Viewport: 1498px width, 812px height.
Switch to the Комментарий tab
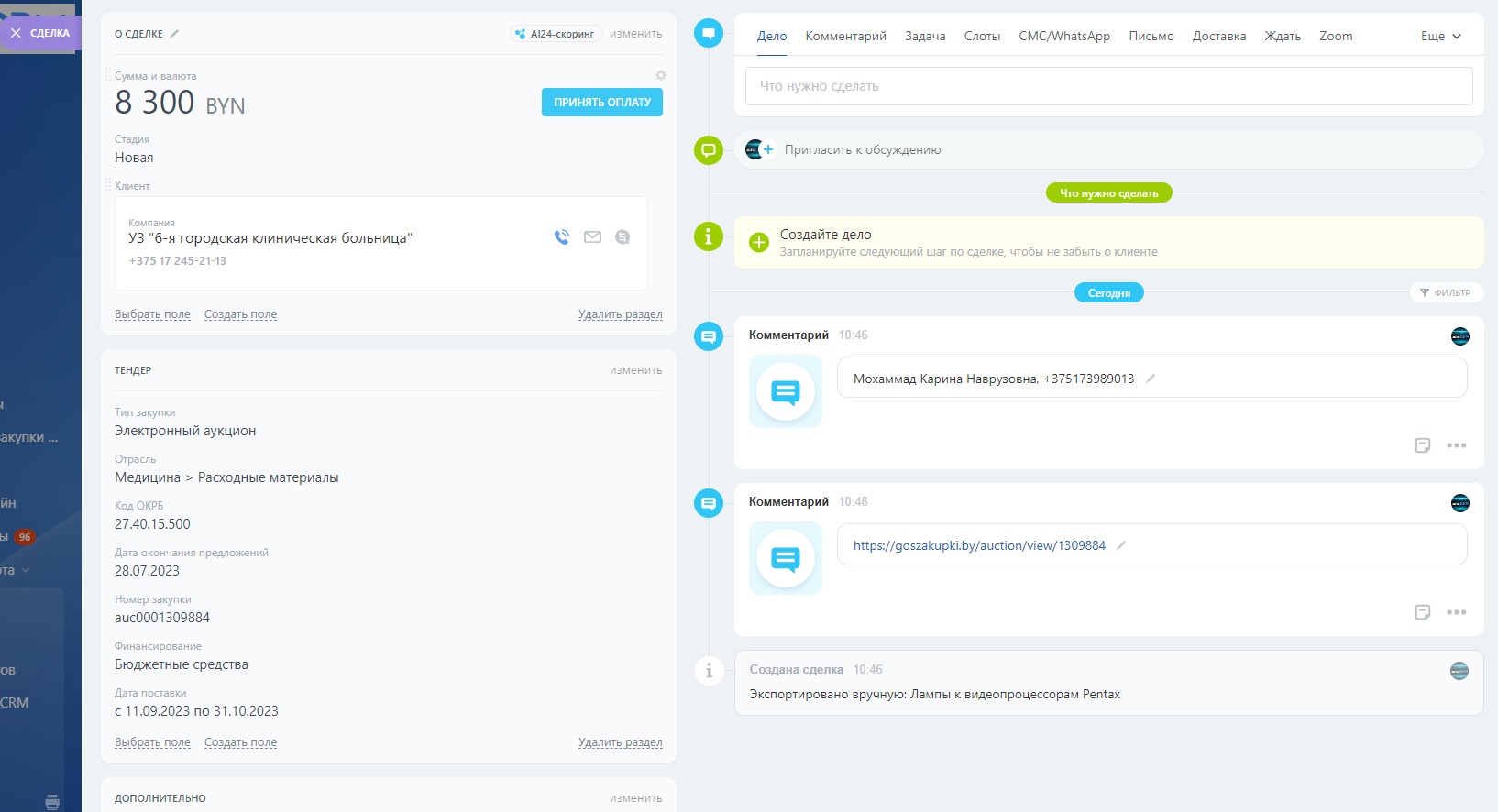coord(845,37)
